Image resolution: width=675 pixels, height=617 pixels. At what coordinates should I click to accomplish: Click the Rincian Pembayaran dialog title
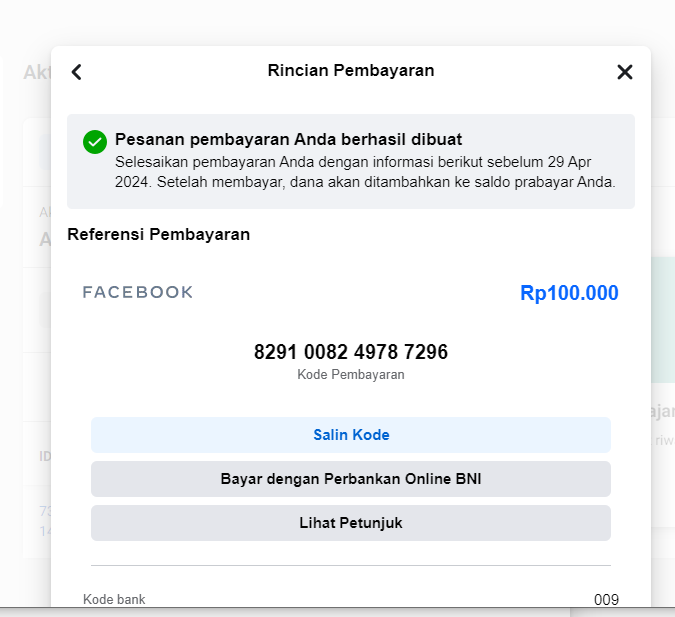[x=351, y=71]
